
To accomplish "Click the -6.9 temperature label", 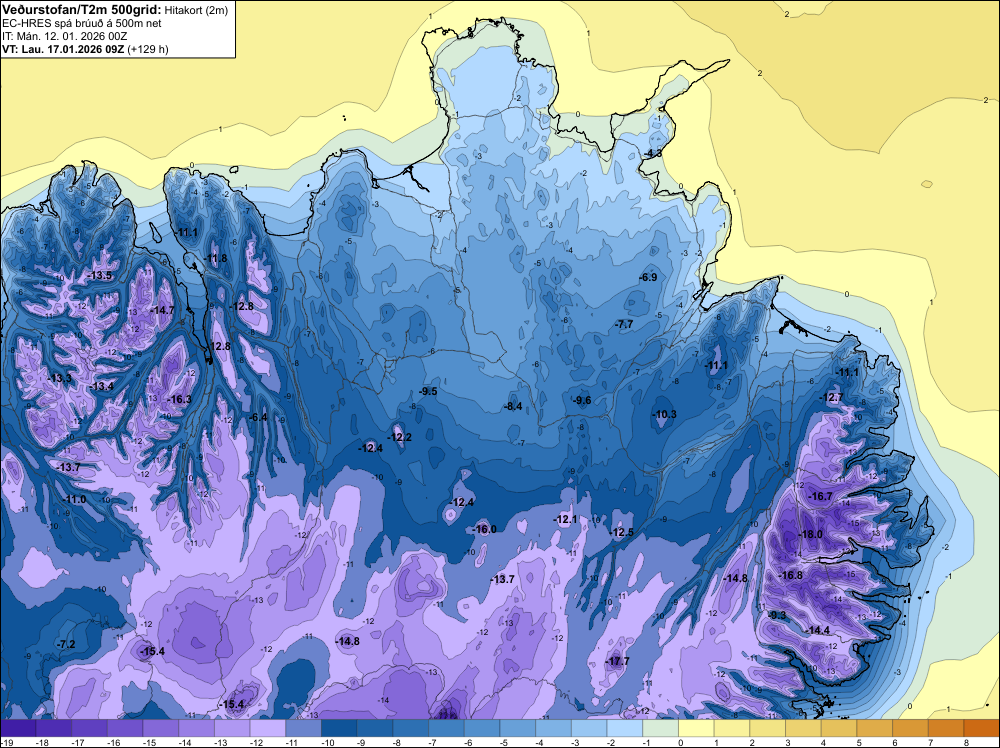I will tap(647, 277).
